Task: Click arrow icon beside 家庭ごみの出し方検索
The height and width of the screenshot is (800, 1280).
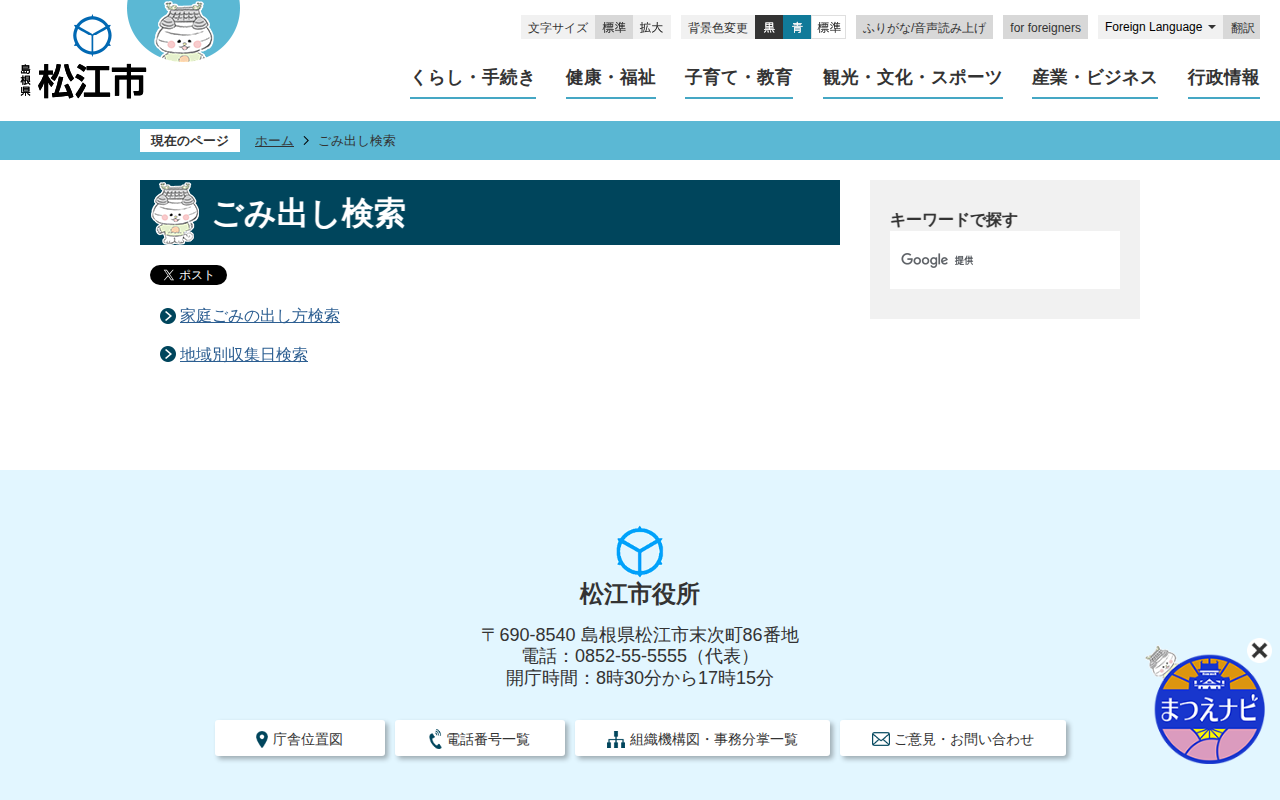Action: pyautogui.click(x=168, y=316)
